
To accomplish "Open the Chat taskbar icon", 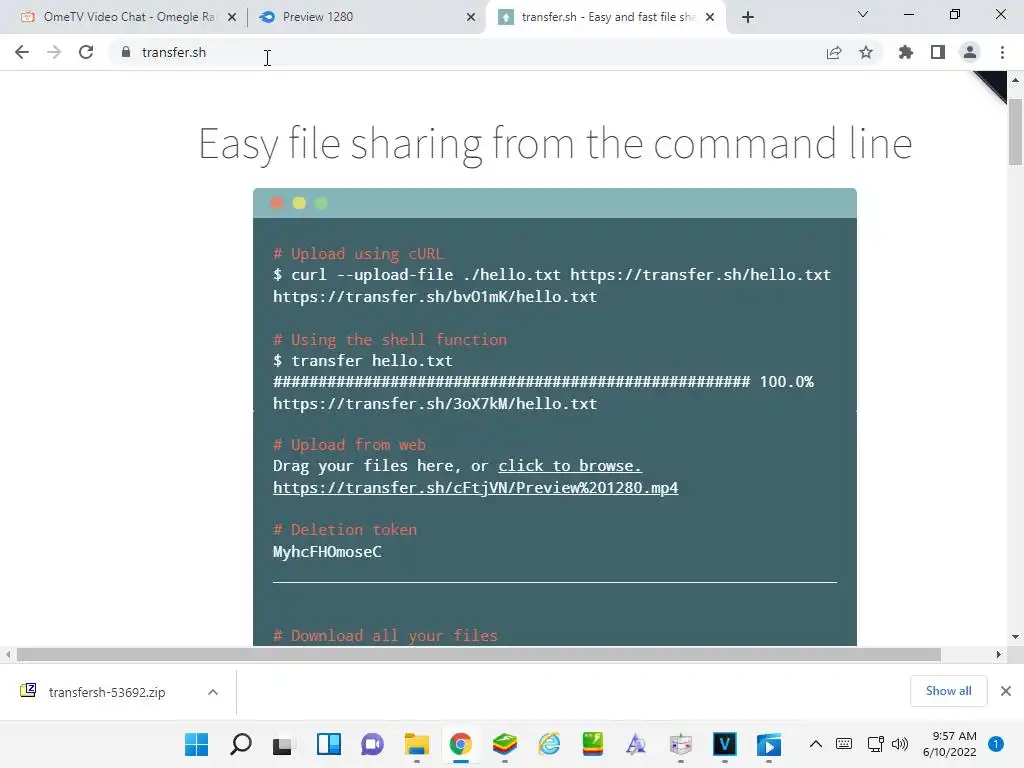I will coord(372,744).
